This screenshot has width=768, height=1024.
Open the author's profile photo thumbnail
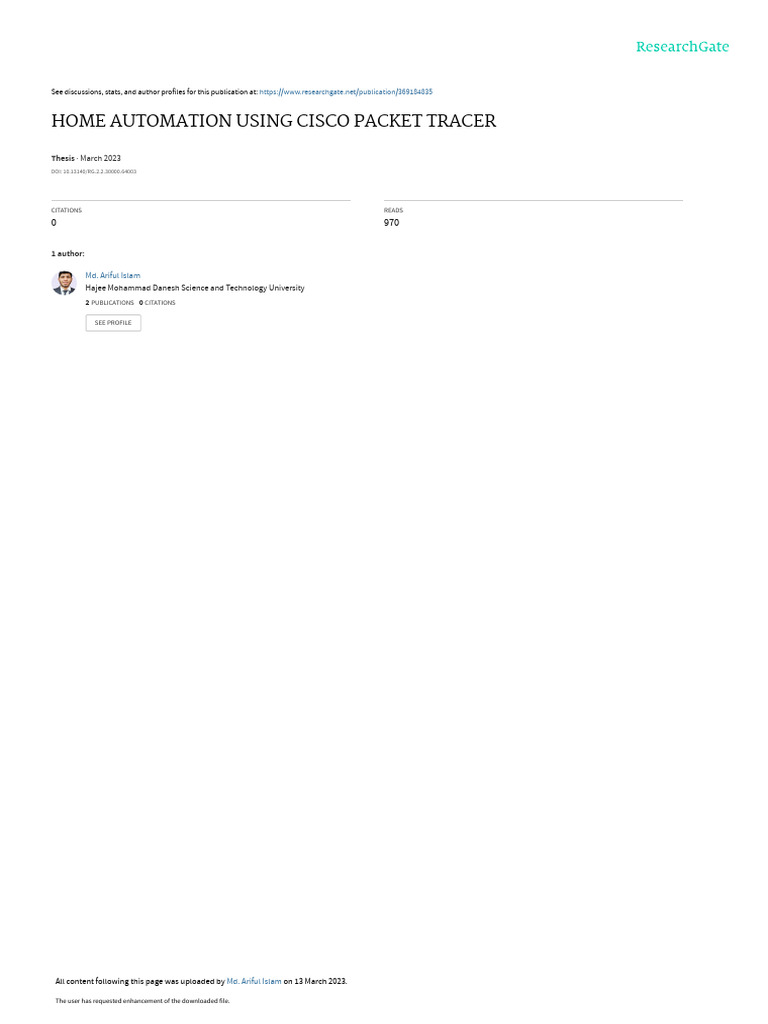[x=64, y=283]
